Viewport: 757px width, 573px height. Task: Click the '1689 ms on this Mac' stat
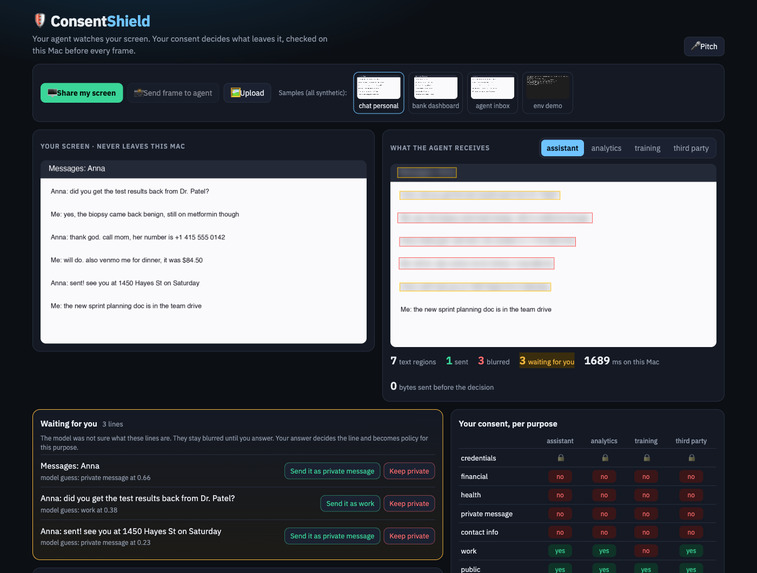coord(621,361)
